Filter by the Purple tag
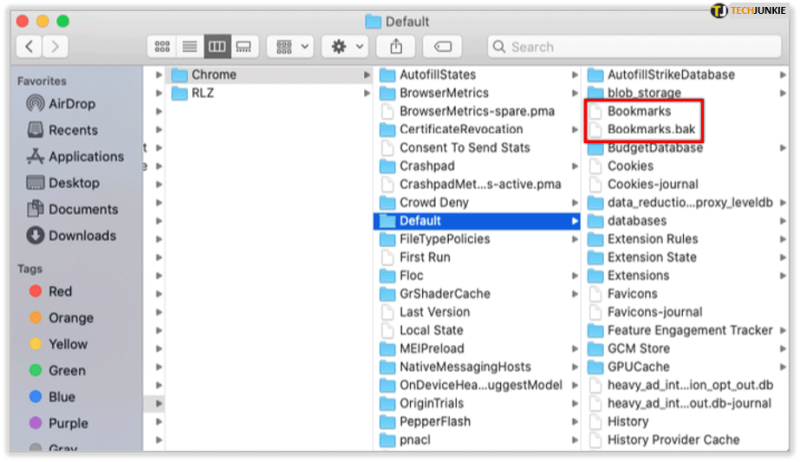800x462 pixels. (x=58, y=424)
